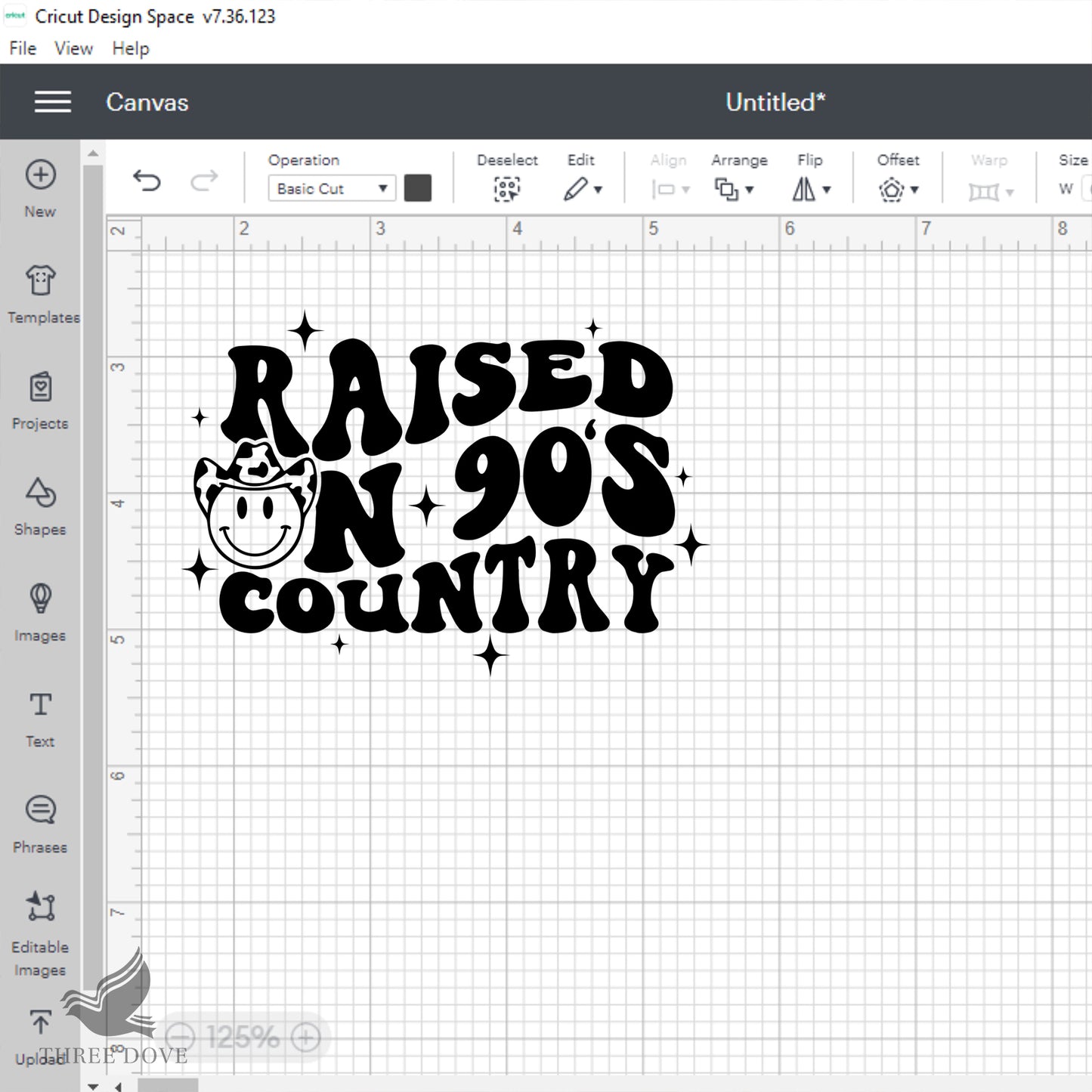Click the Size width input field
Screen dimensions: 1092x1092
[1087, 188]
